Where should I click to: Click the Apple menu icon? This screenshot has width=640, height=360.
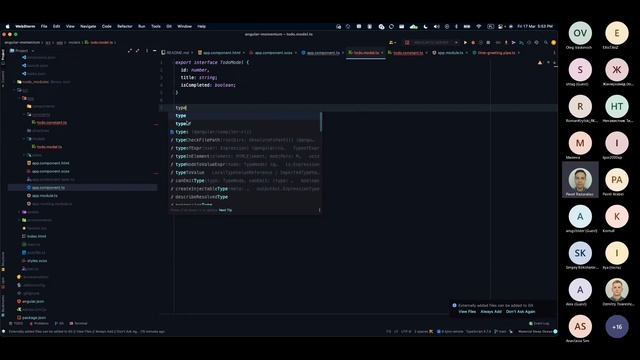(7, 26)
